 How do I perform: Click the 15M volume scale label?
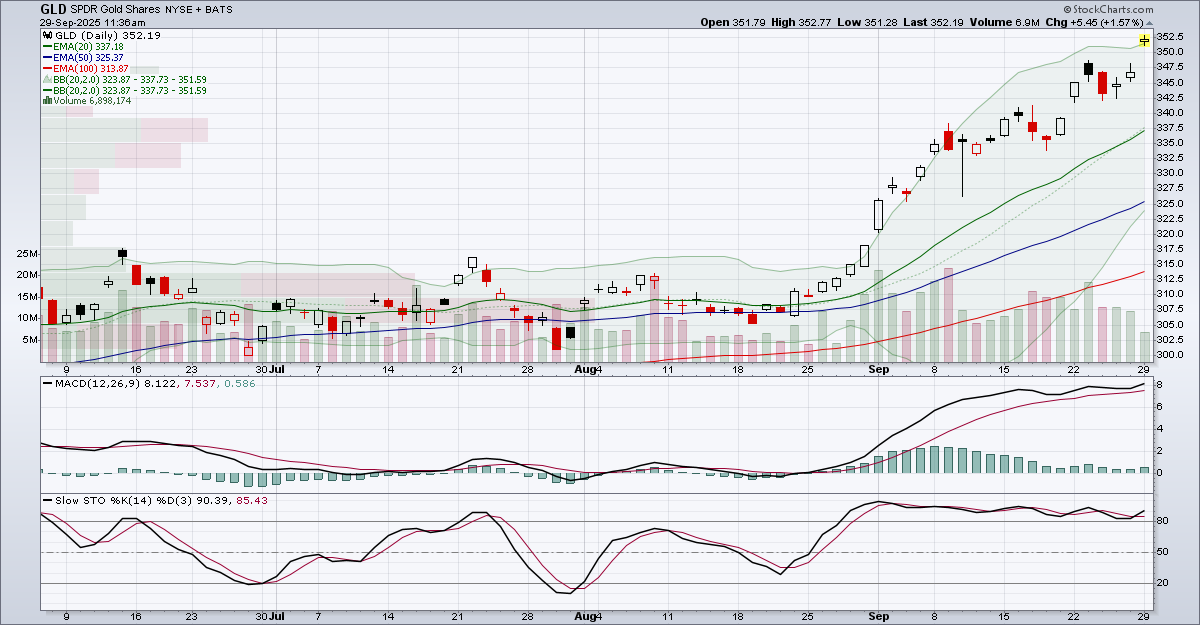click(27, 296)
